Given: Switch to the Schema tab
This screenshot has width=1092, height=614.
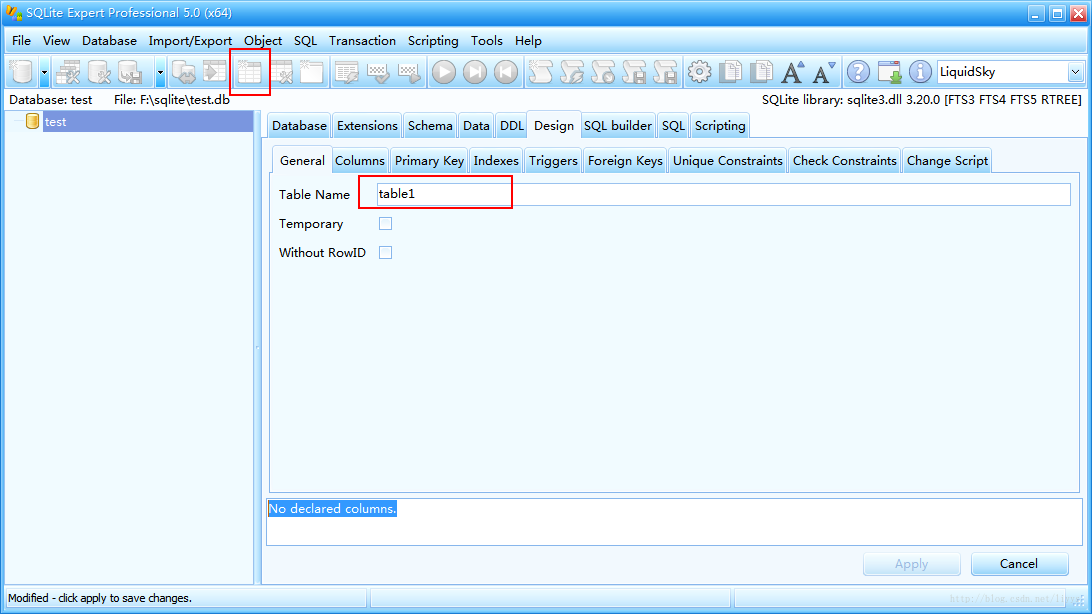Looking at the screenshot, I should (x=430, y=125).
